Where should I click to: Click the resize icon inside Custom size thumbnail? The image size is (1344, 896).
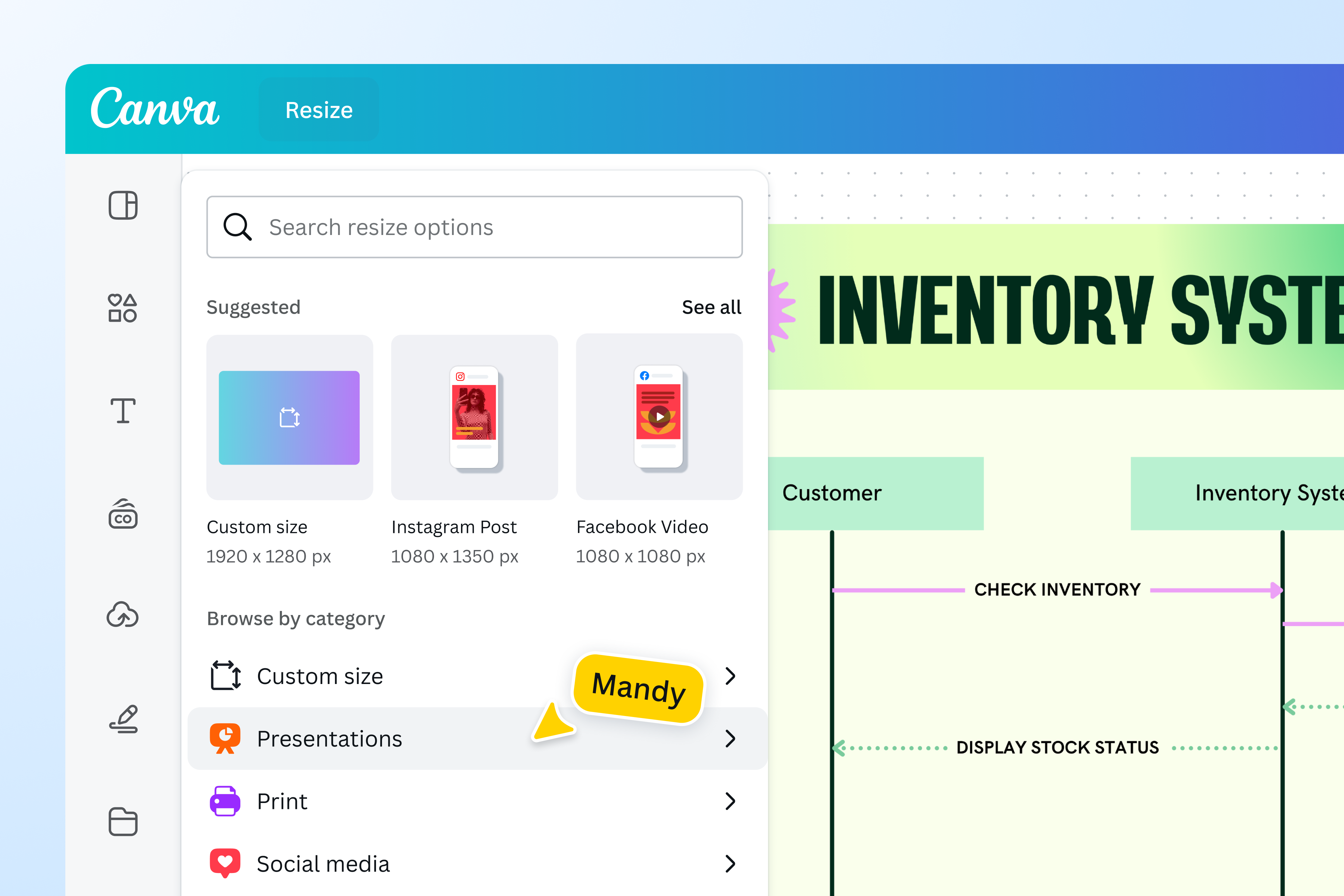tap(290, 418)
